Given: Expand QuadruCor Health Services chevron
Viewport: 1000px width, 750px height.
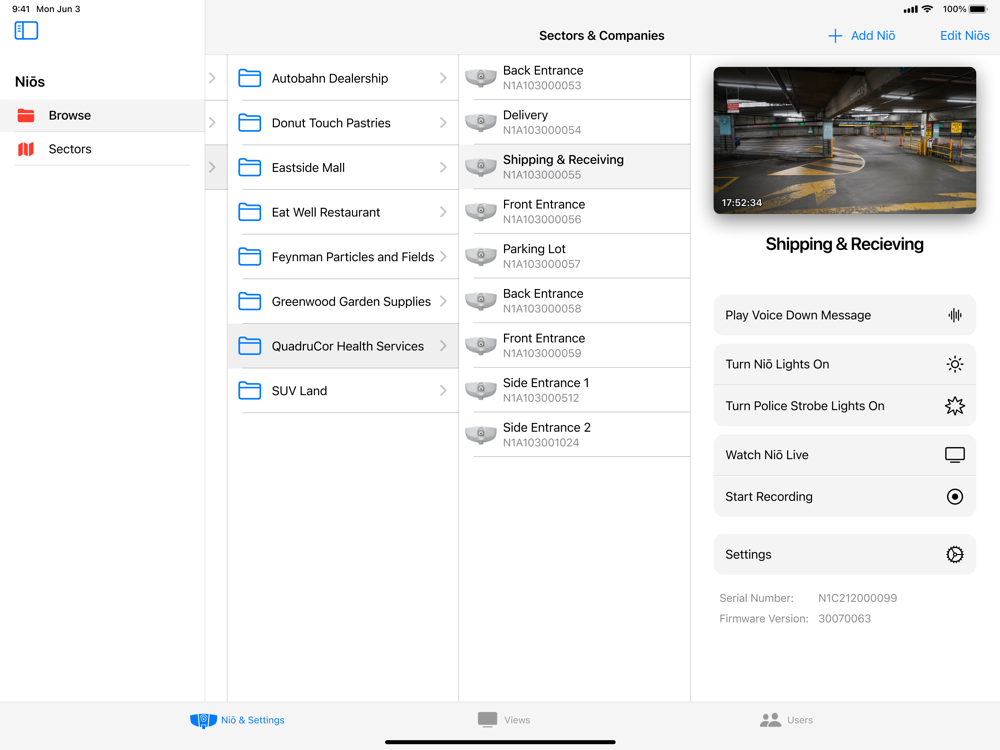Looking at the screenshot, I should coord(443,346).
